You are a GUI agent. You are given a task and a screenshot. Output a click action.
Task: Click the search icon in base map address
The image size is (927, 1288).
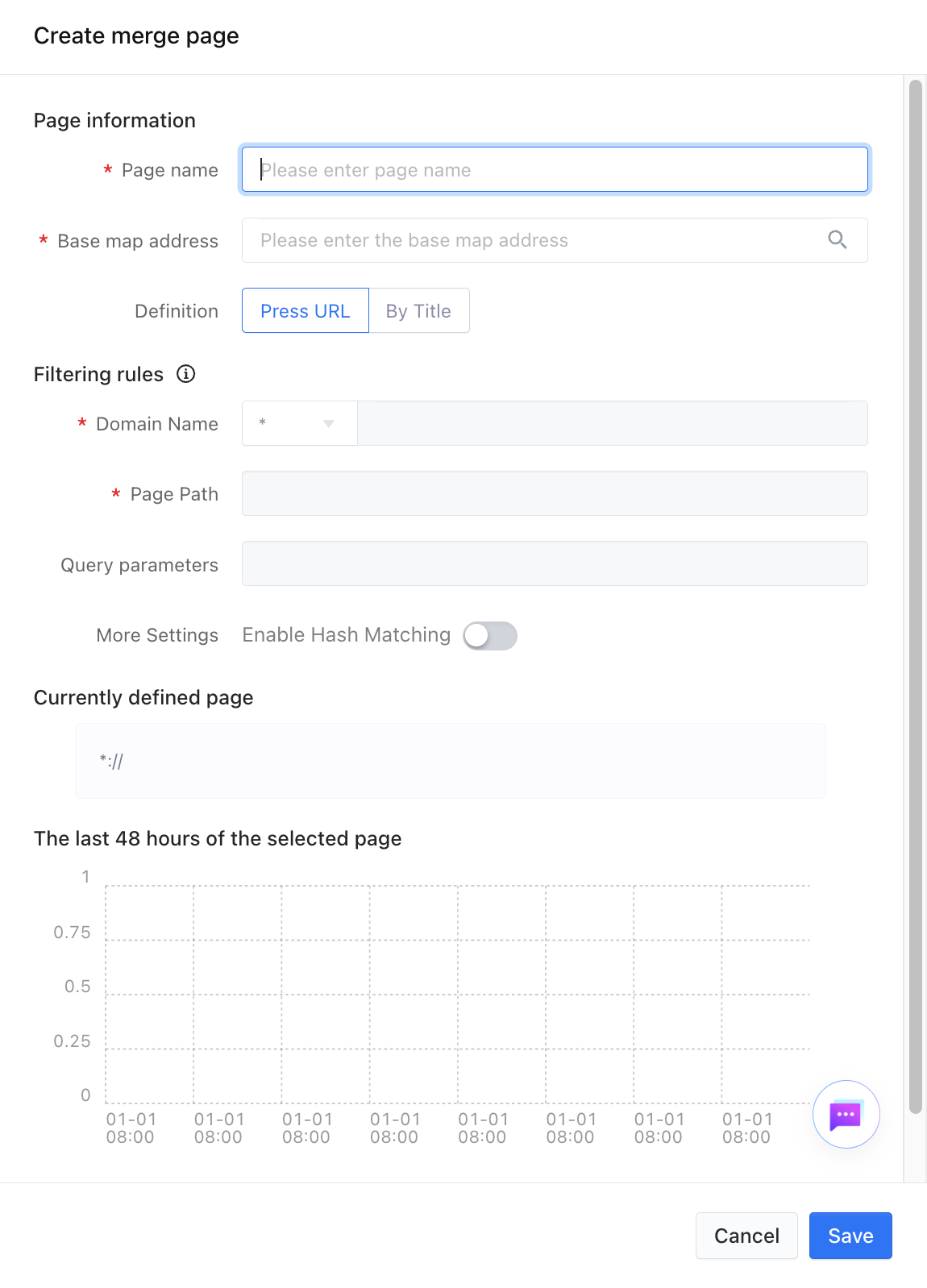click(x=838, y=240)
